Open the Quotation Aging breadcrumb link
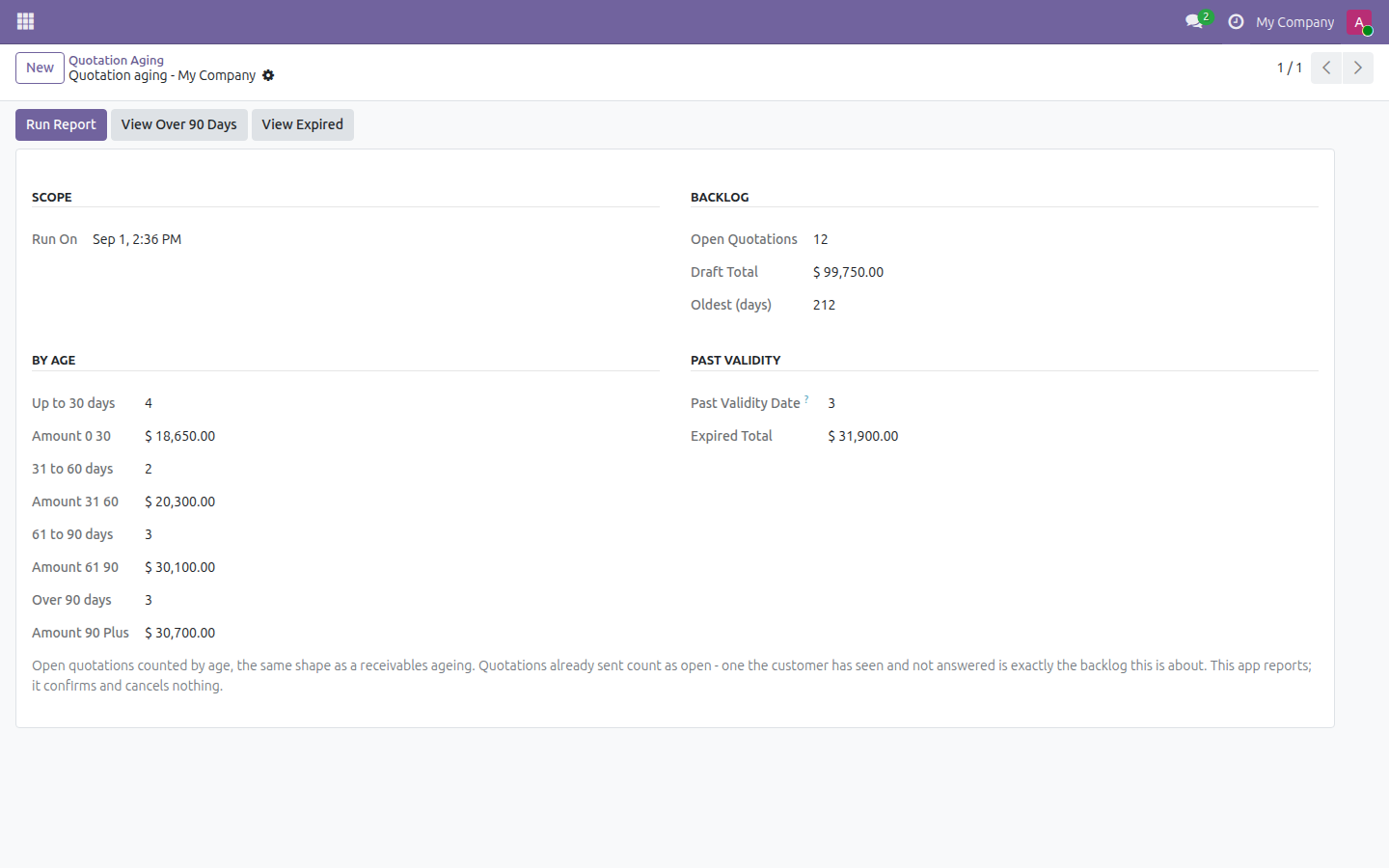 [116, 60]
